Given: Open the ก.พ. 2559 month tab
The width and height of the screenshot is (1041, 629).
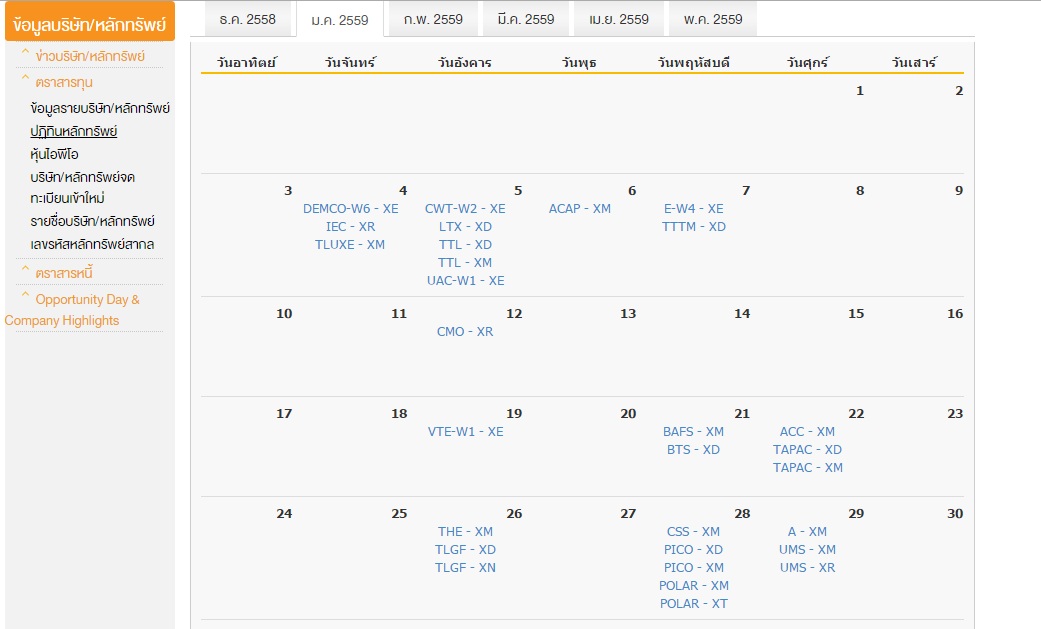Looking at the screenshot, I should 433,19.
